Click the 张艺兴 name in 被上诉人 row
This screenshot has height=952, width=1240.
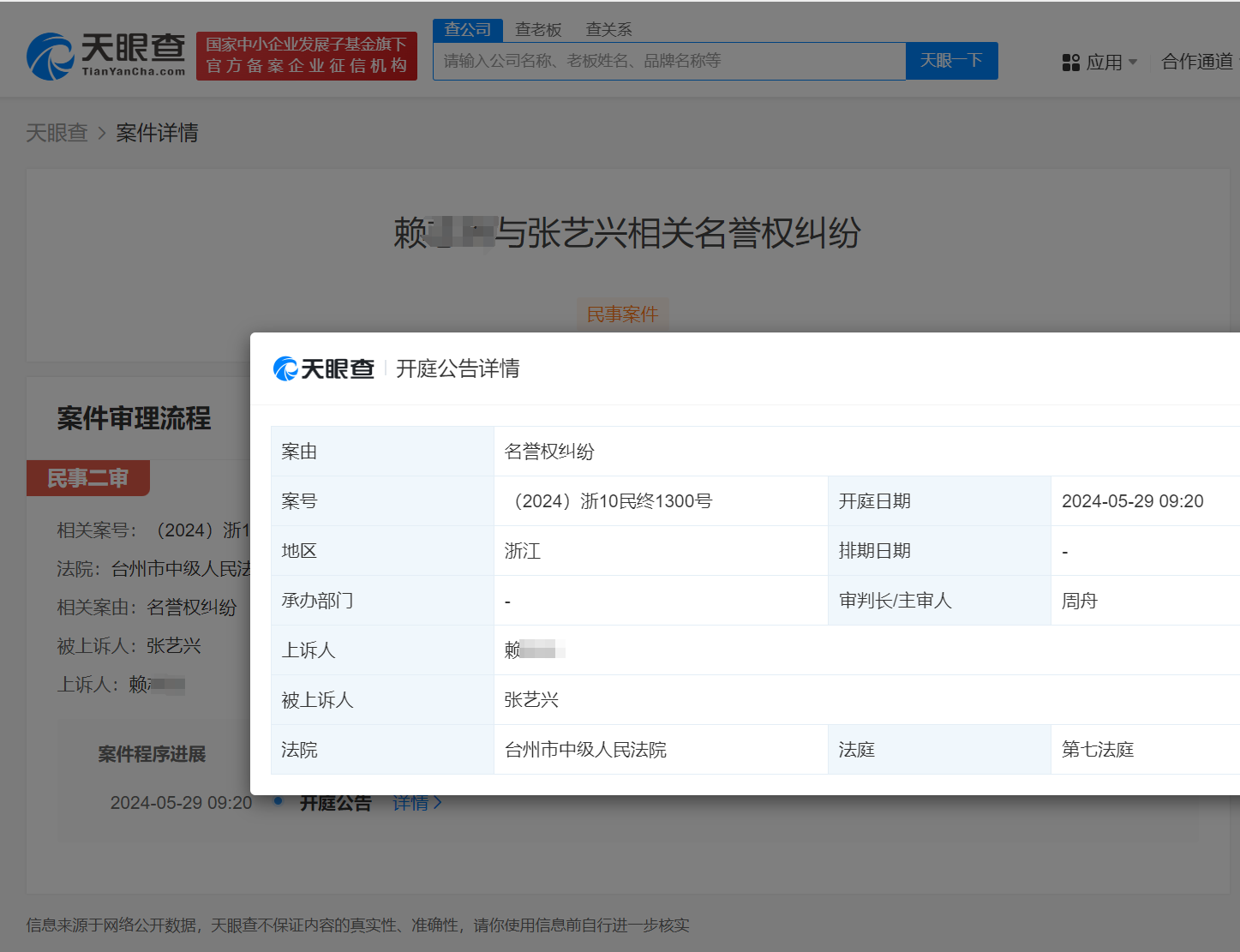[531, 699]
